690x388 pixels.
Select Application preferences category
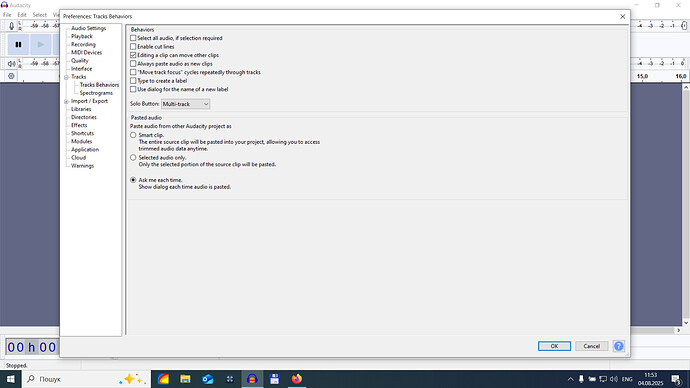pos(85,150)
